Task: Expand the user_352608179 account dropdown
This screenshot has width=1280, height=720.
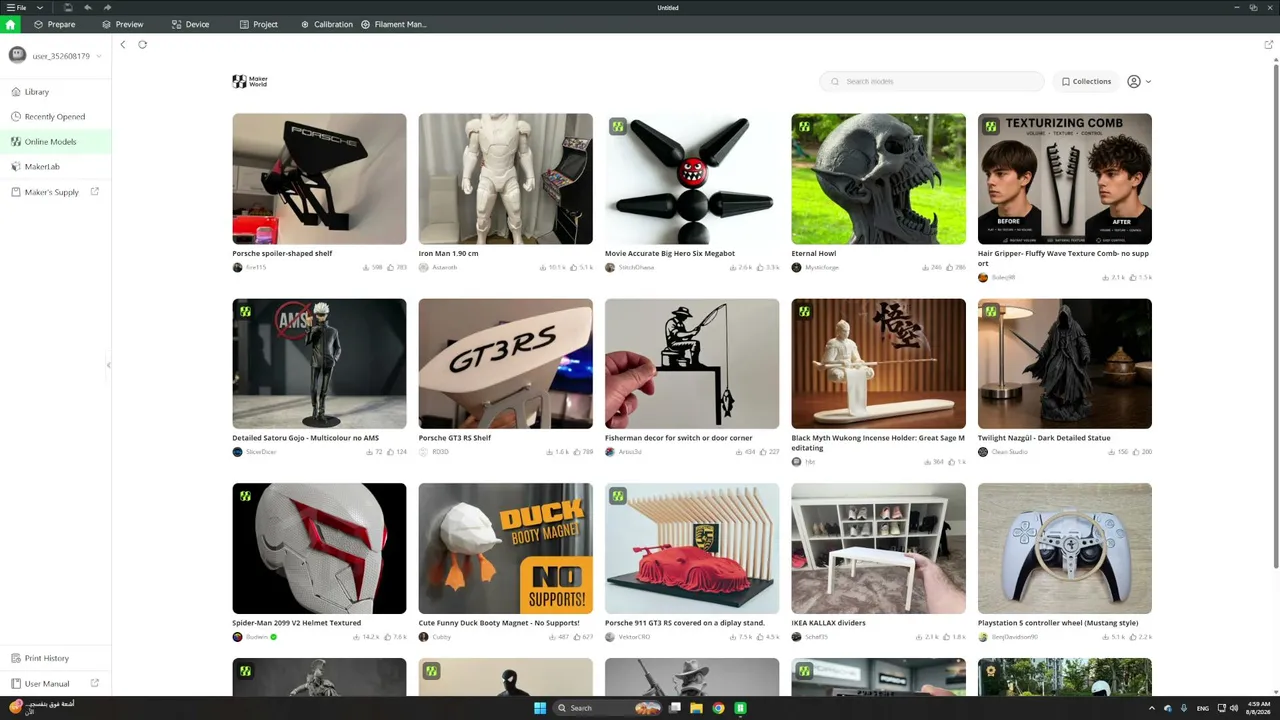Action: (99, 56)
